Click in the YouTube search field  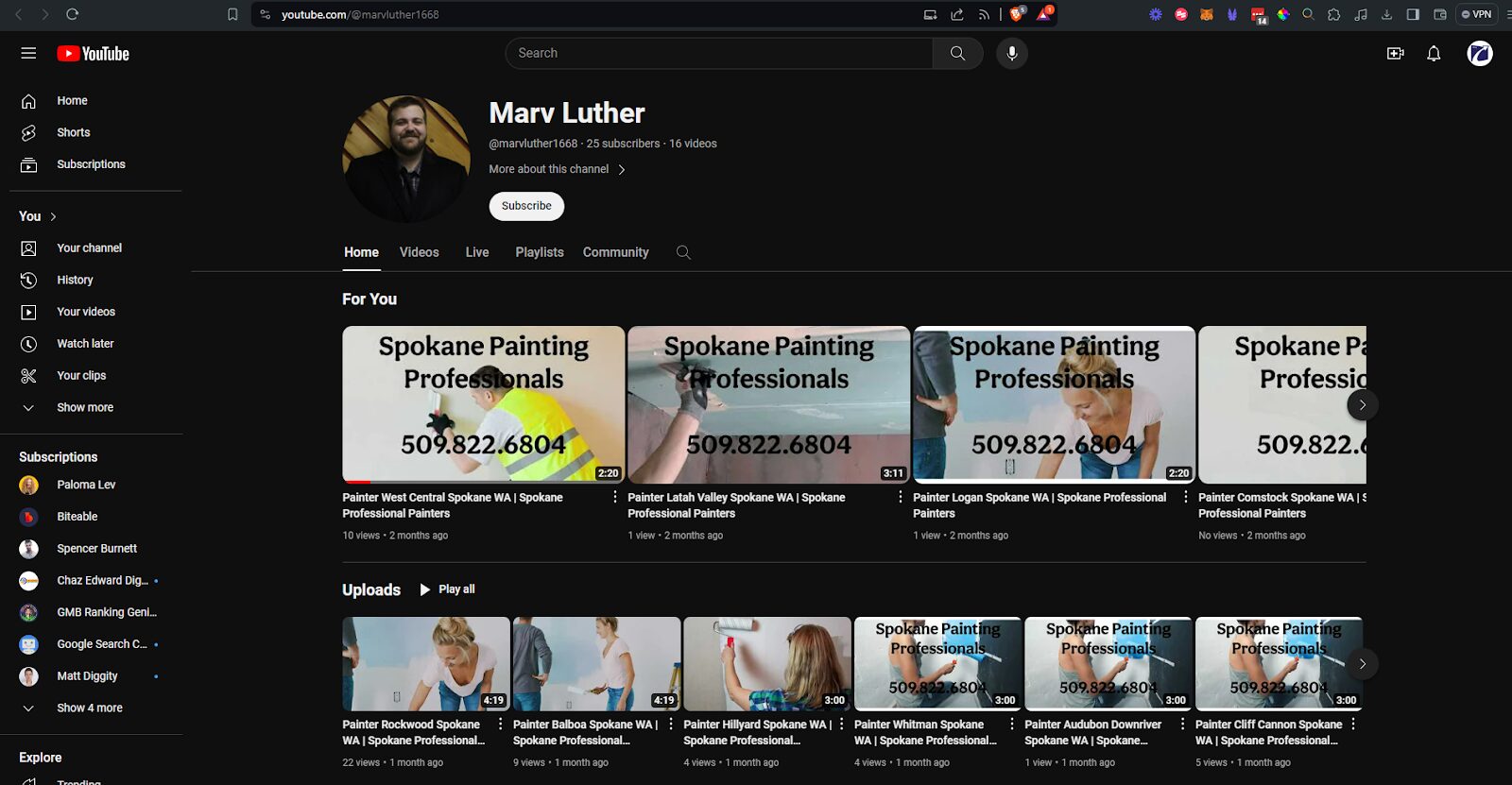click(719, 53)
